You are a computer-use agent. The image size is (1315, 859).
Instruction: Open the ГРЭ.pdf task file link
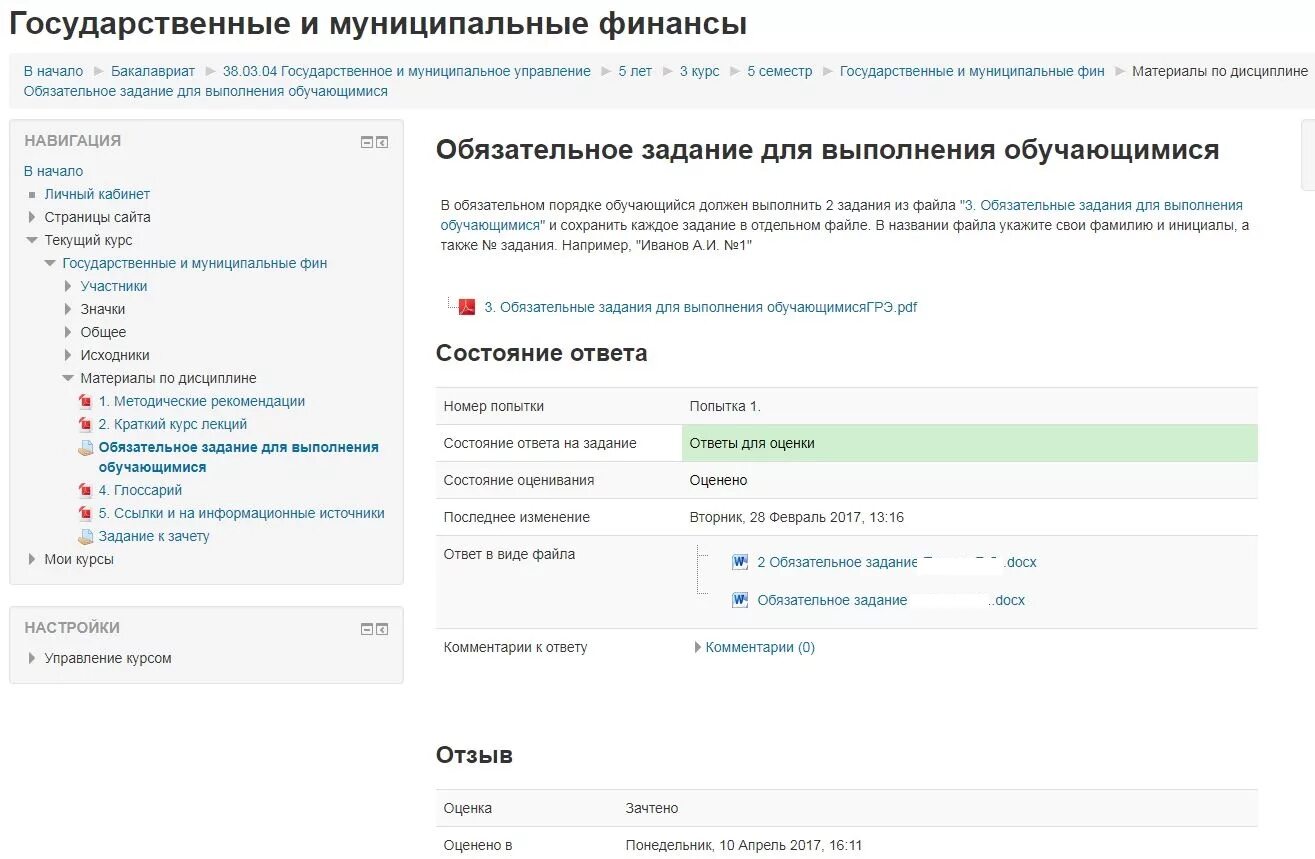pos(700,307)
